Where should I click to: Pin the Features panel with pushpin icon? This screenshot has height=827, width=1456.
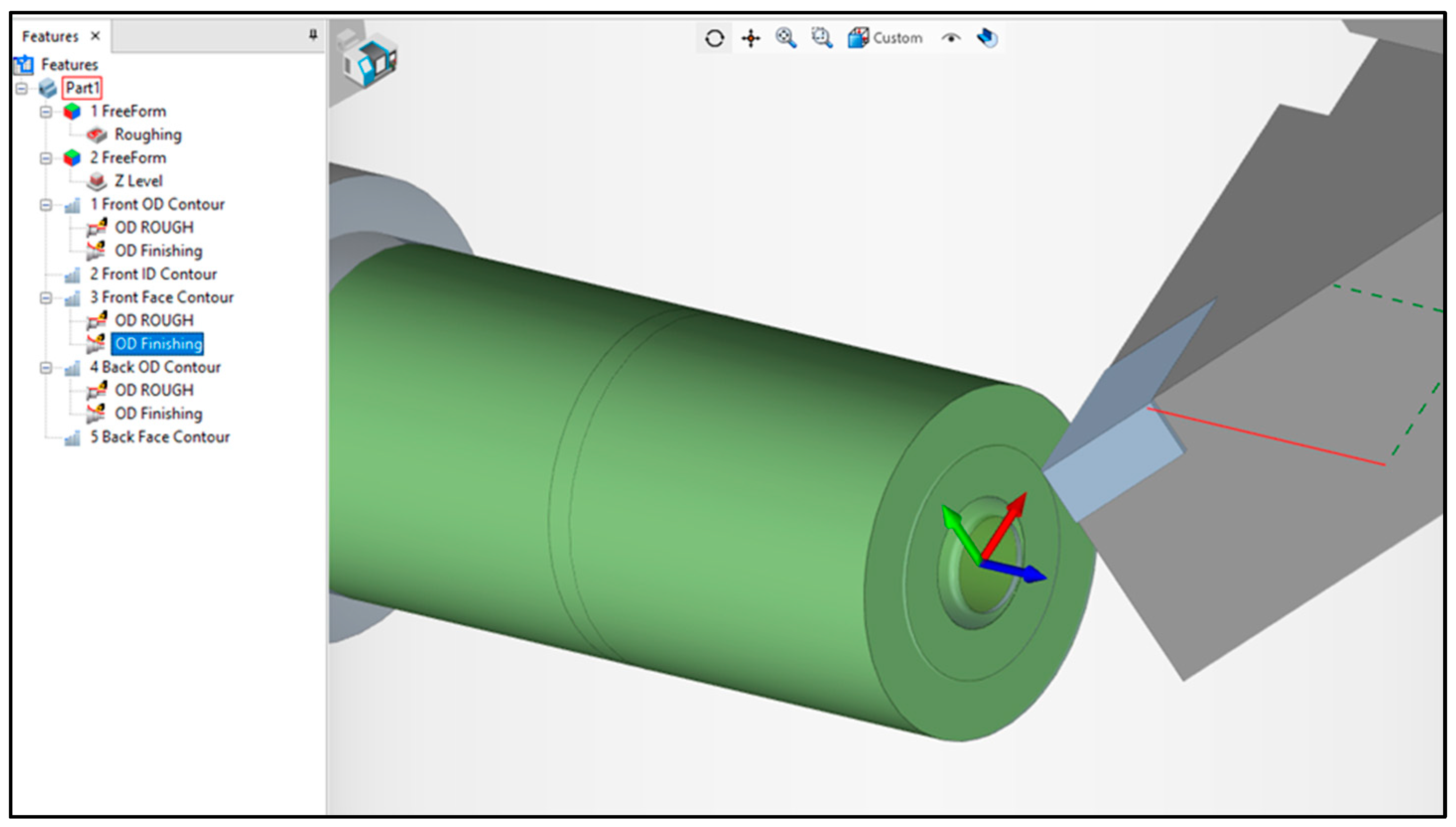pos(313,35)
